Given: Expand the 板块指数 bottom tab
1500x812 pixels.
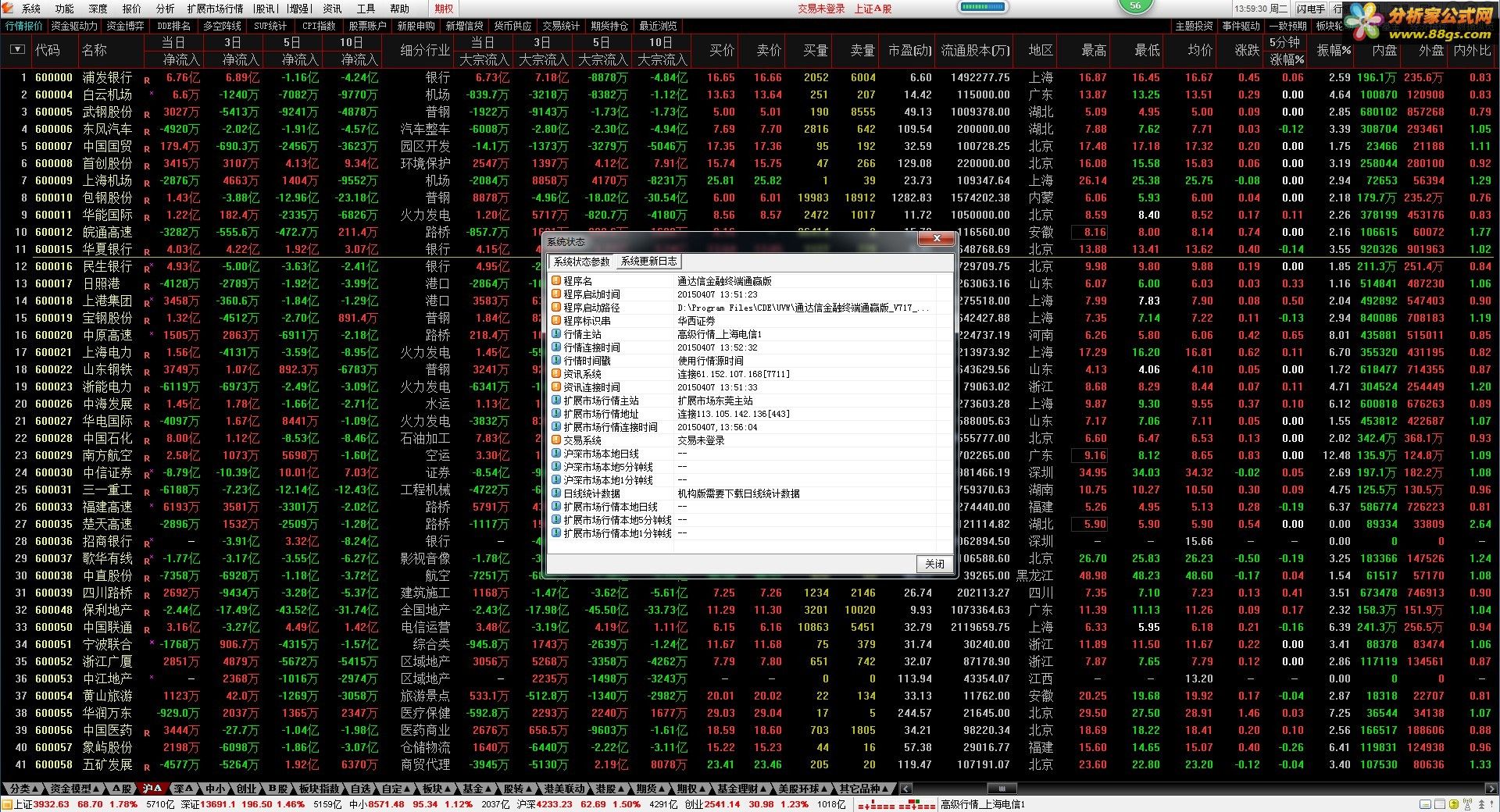Looking at the screenshot, I should point(320,789).
